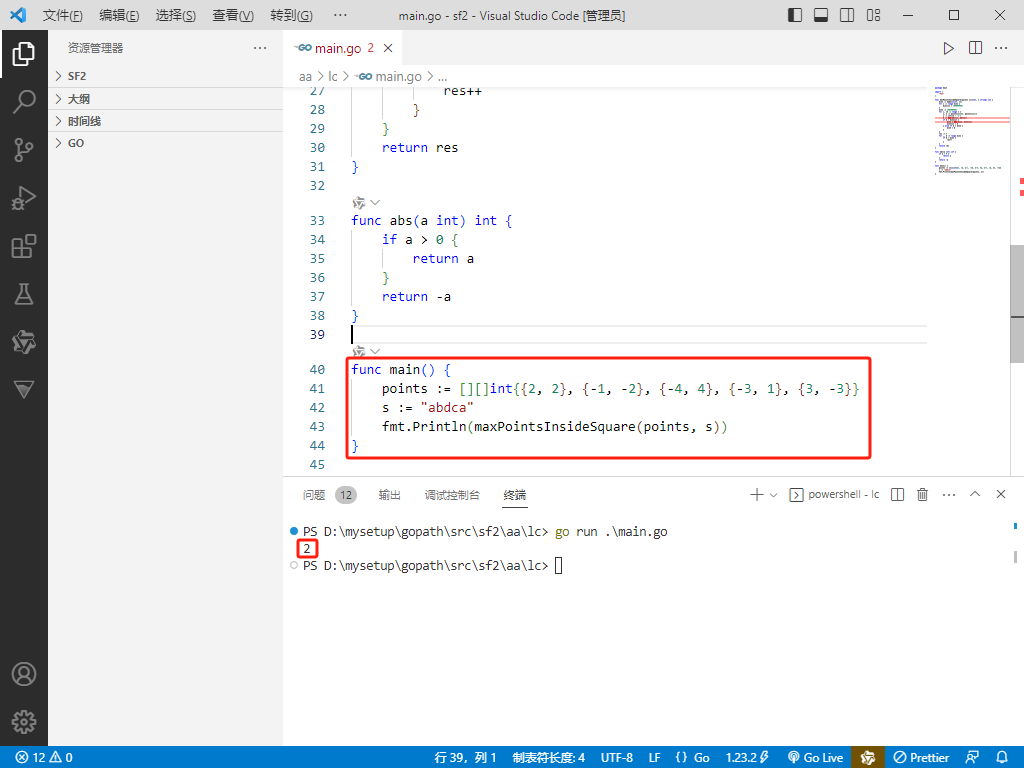Open the 选择(S) menu

coord(176,15)
